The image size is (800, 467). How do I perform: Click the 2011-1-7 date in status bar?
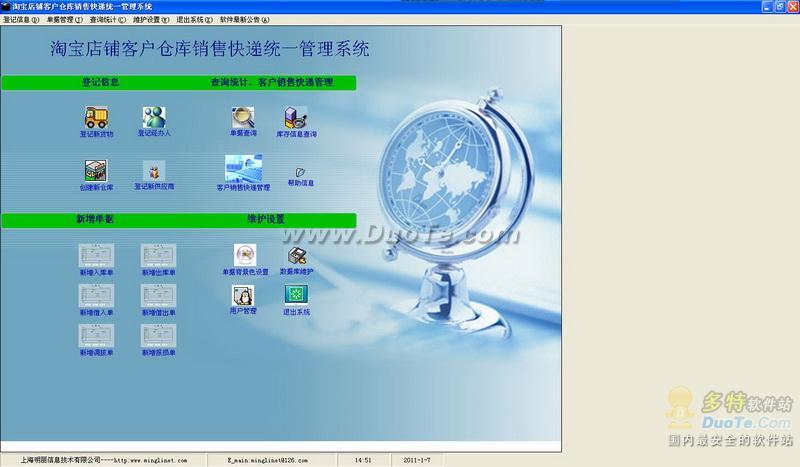[416, 460]
